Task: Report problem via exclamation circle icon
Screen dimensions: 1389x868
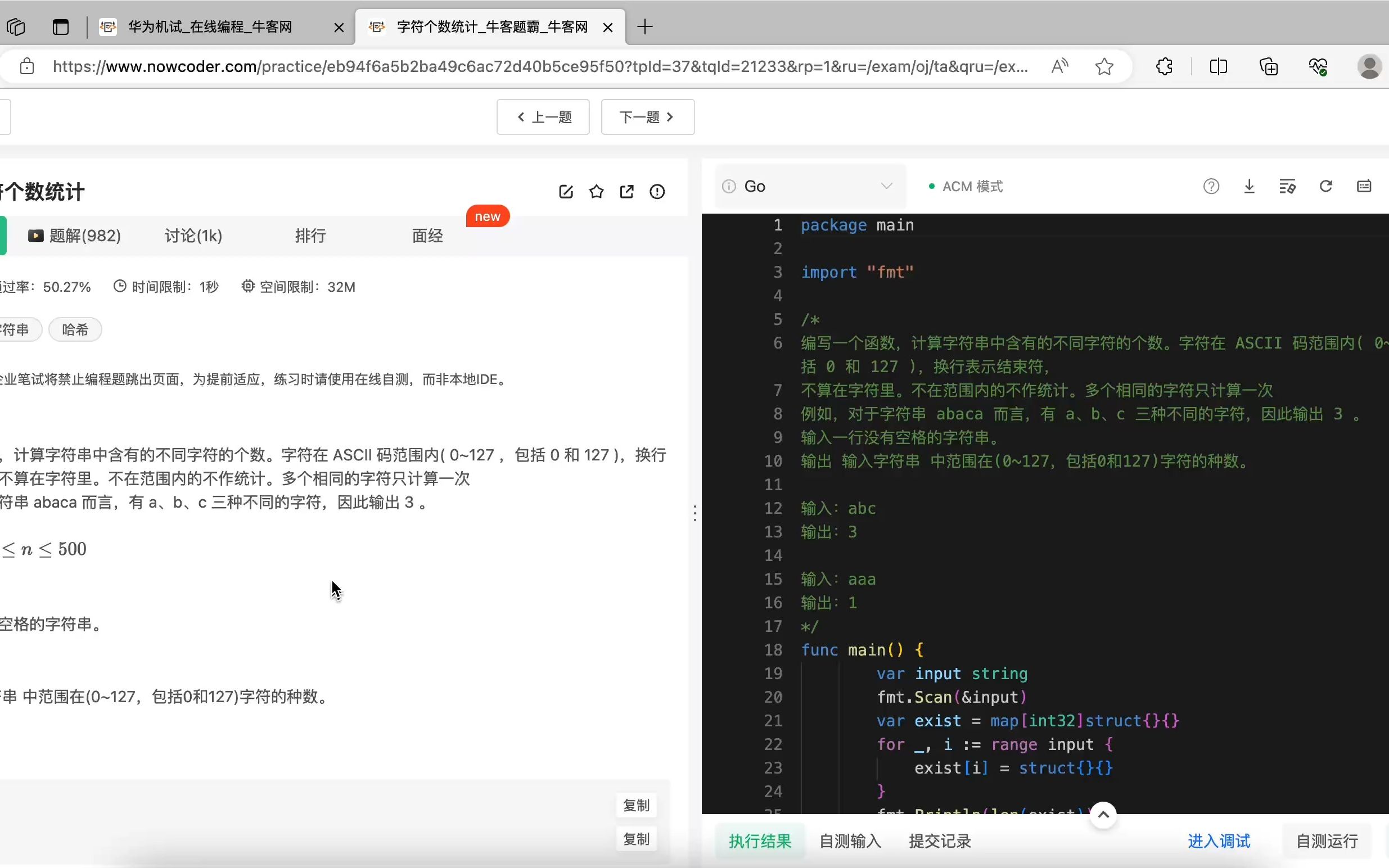Action: pyautogui.click(x=657, y=192)
